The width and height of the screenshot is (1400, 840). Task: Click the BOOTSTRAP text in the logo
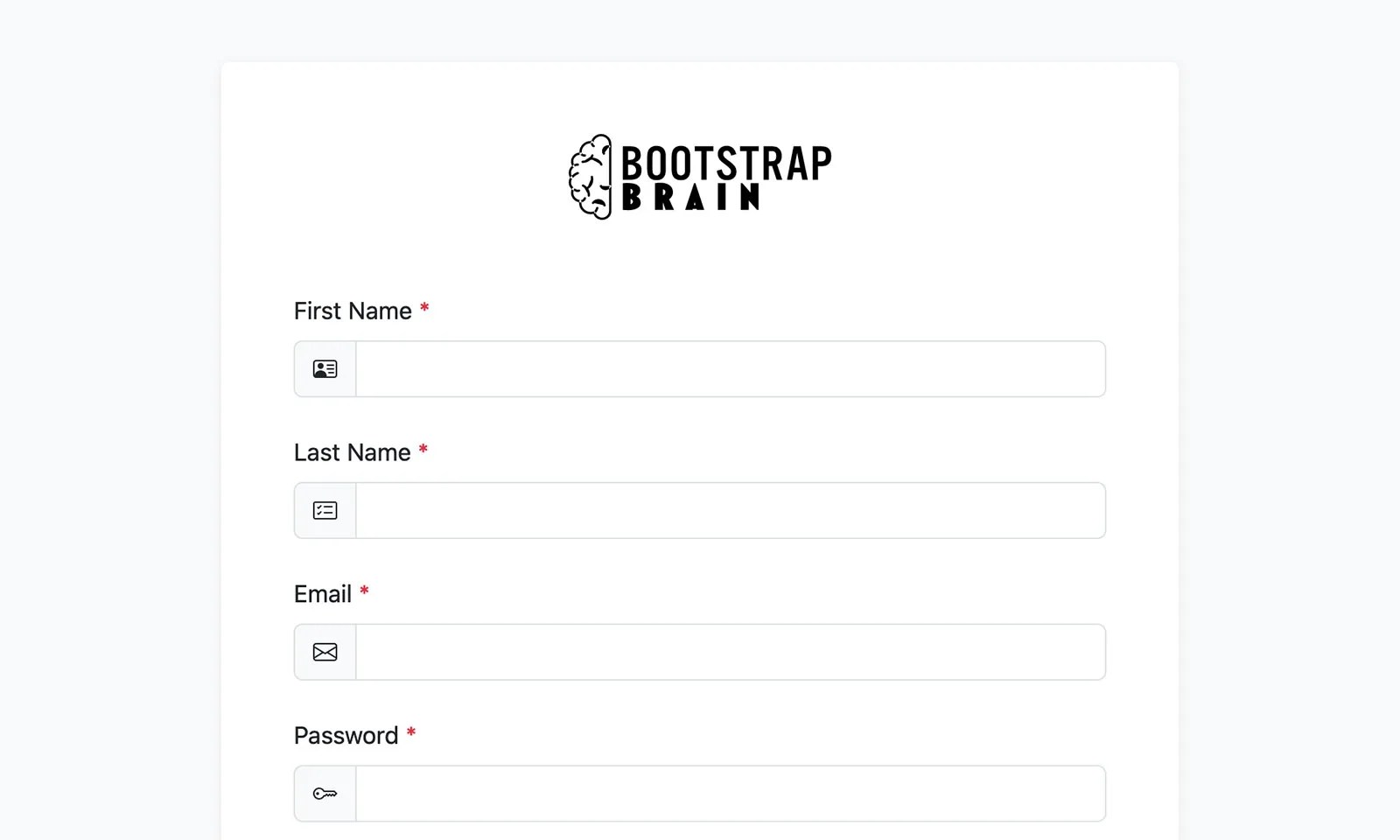click(725, 161)
